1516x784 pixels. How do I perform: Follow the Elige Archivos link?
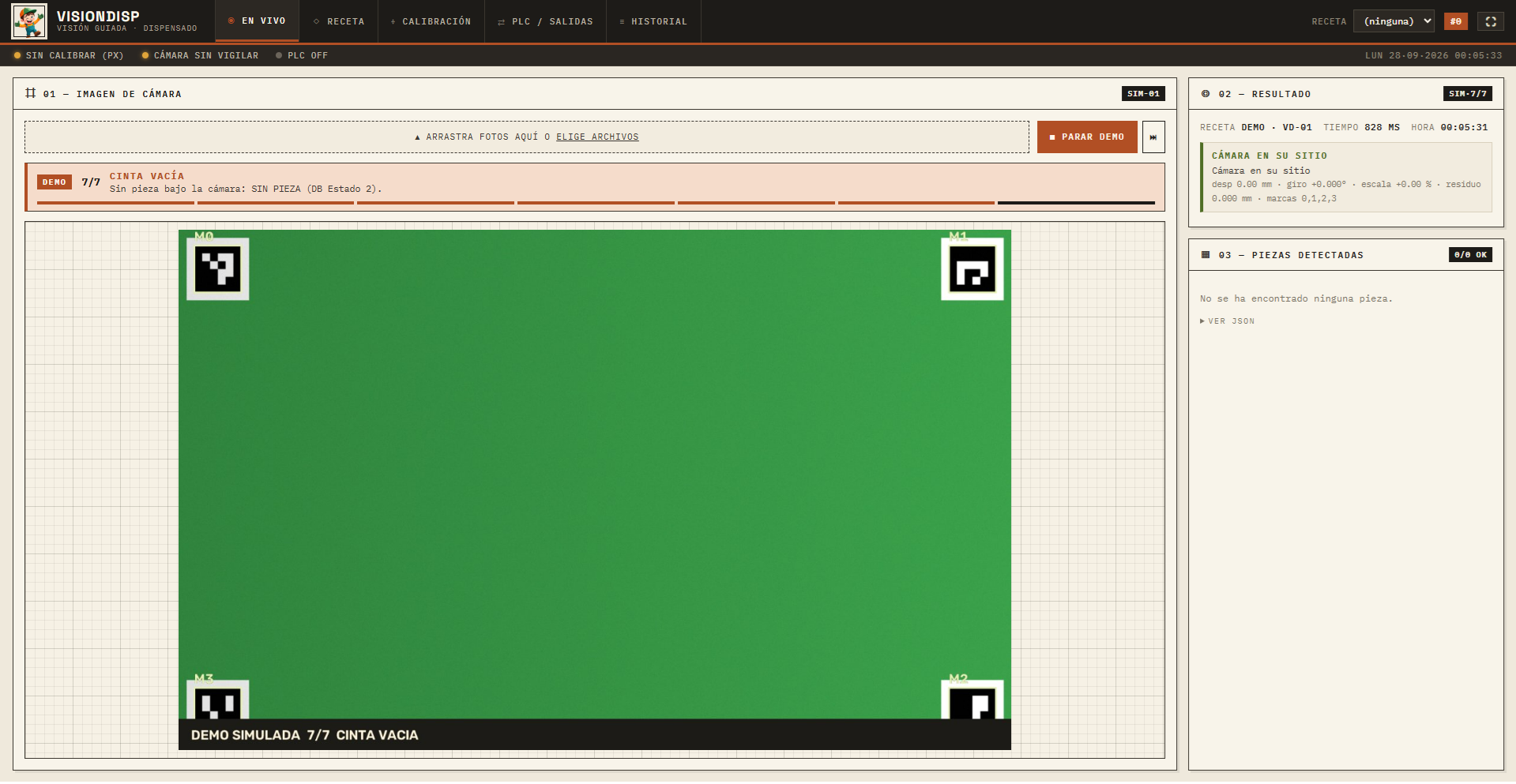(x=597, y=137)
